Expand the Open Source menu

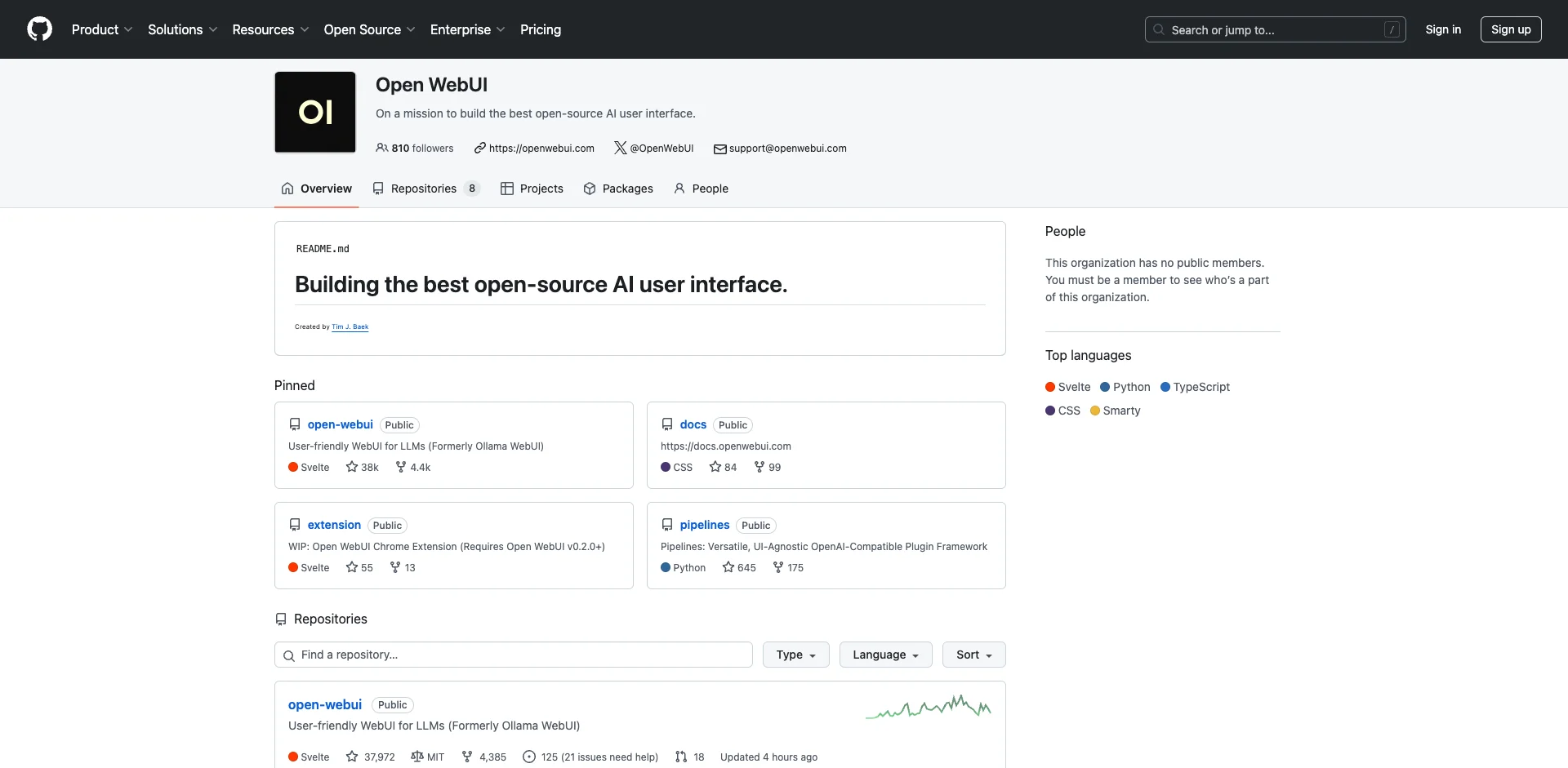tap(369, 29)
